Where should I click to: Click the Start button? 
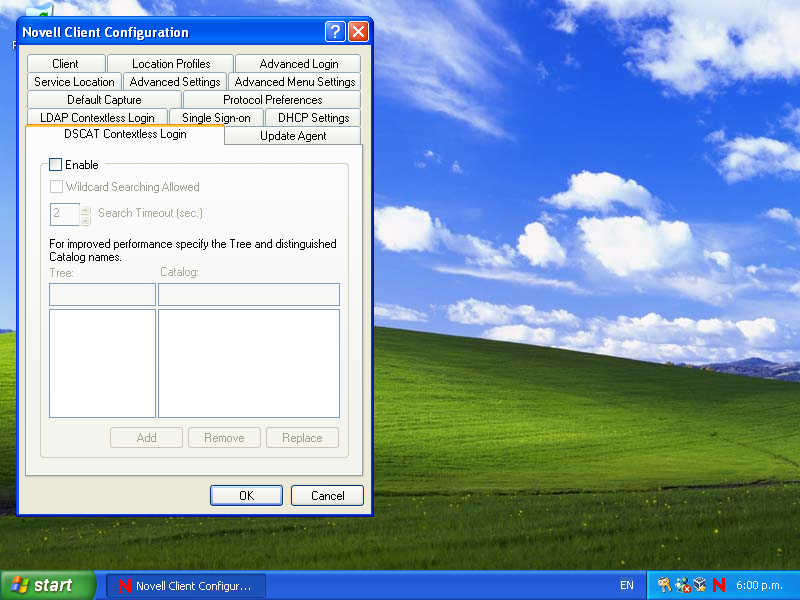click(x=47, y=585)
